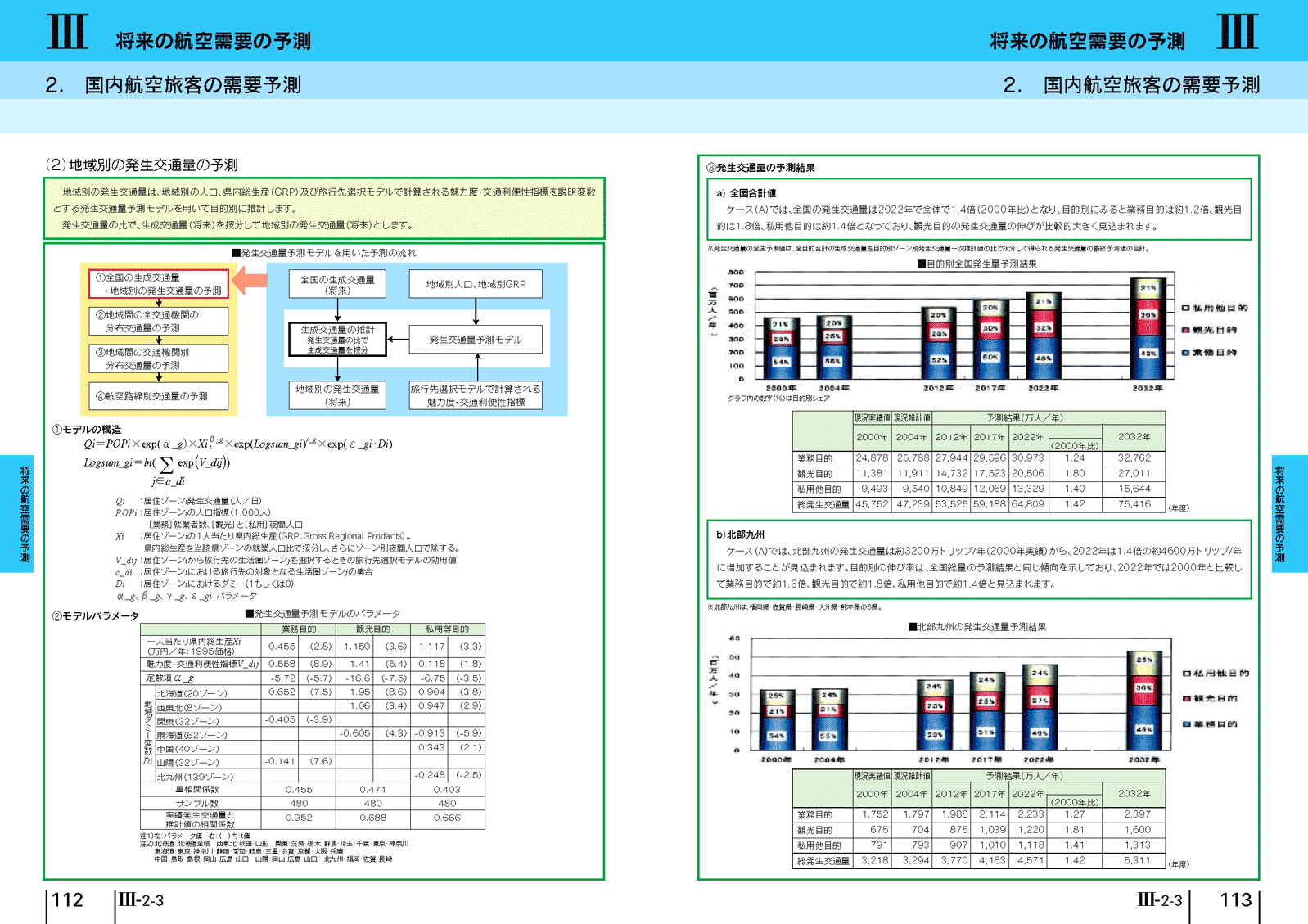Click the 2032年 bar in the national chart
This screenshot has width=1308, height=924.
click(x=1148, y=329)
